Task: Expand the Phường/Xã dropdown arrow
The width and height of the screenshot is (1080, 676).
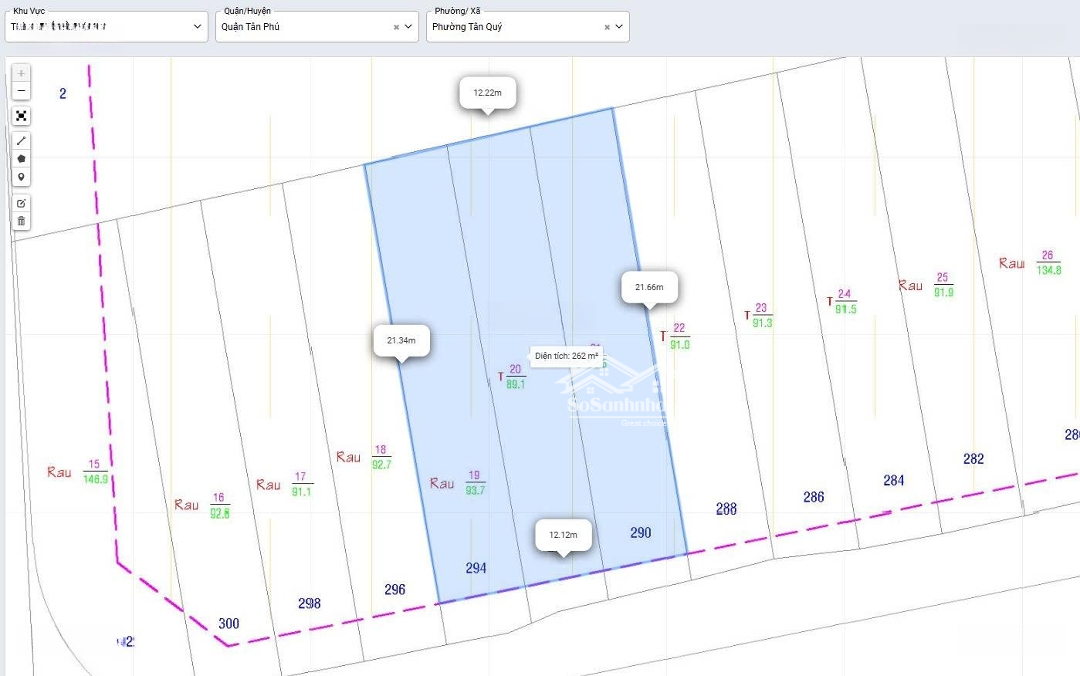Action: tap(619, 27)
